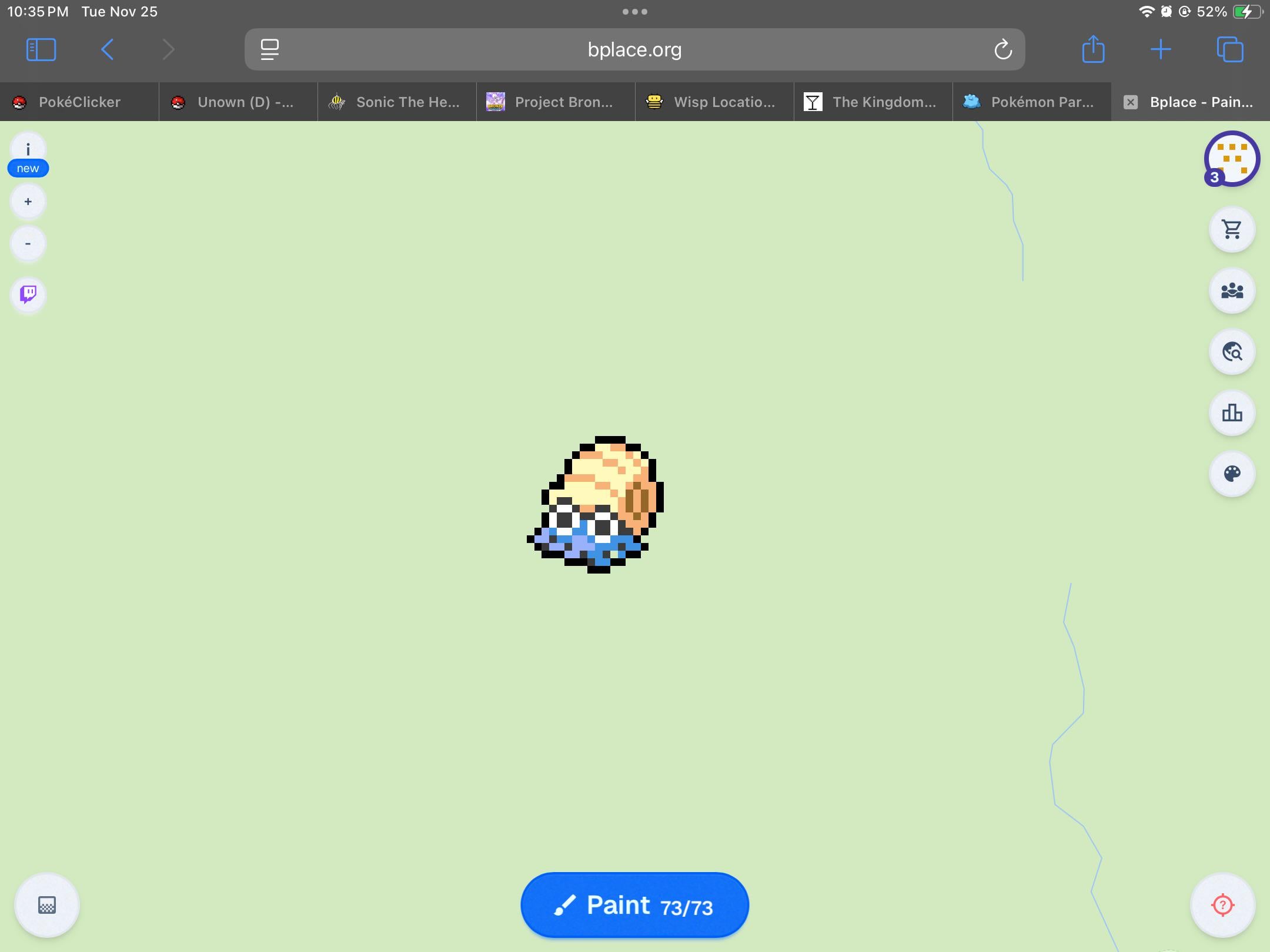
Task: Tap the bplace.org address field
Action: (x=634, y=49)
